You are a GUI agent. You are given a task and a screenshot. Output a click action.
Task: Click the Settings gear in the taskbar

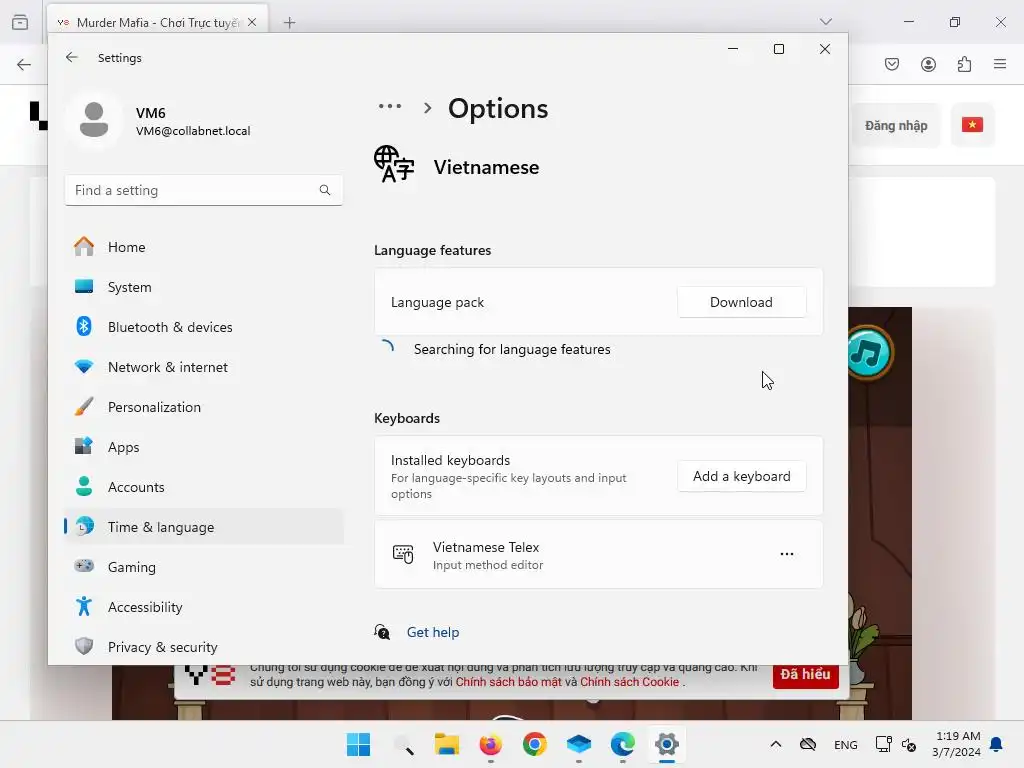click(x=667, y=744)
